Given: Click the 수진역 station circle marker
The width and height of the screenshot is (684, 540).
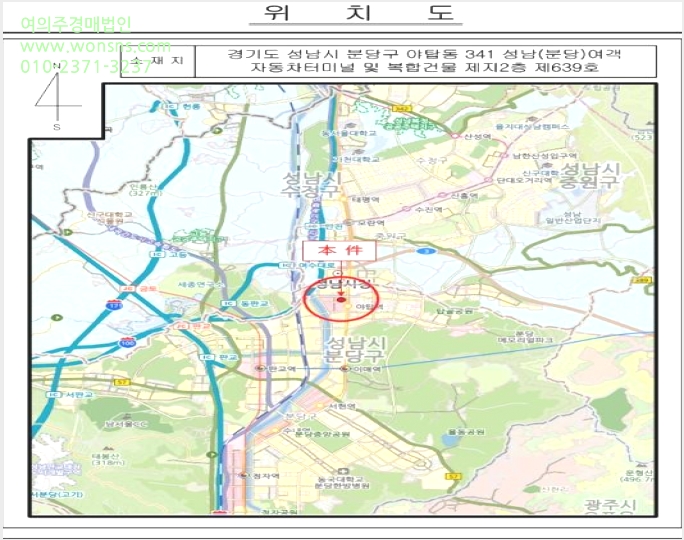Looking at the screenshot, I should (x=407, y=209).
